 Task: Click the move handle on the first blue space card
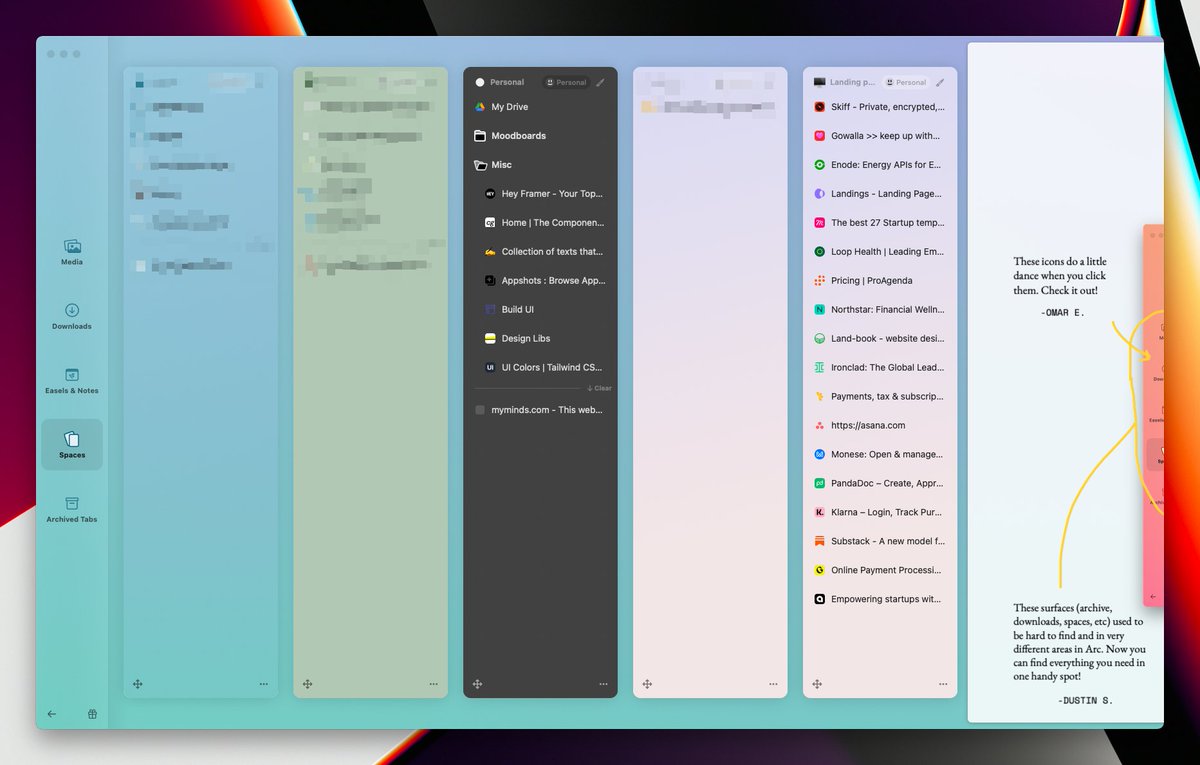[x=138, y=684]
